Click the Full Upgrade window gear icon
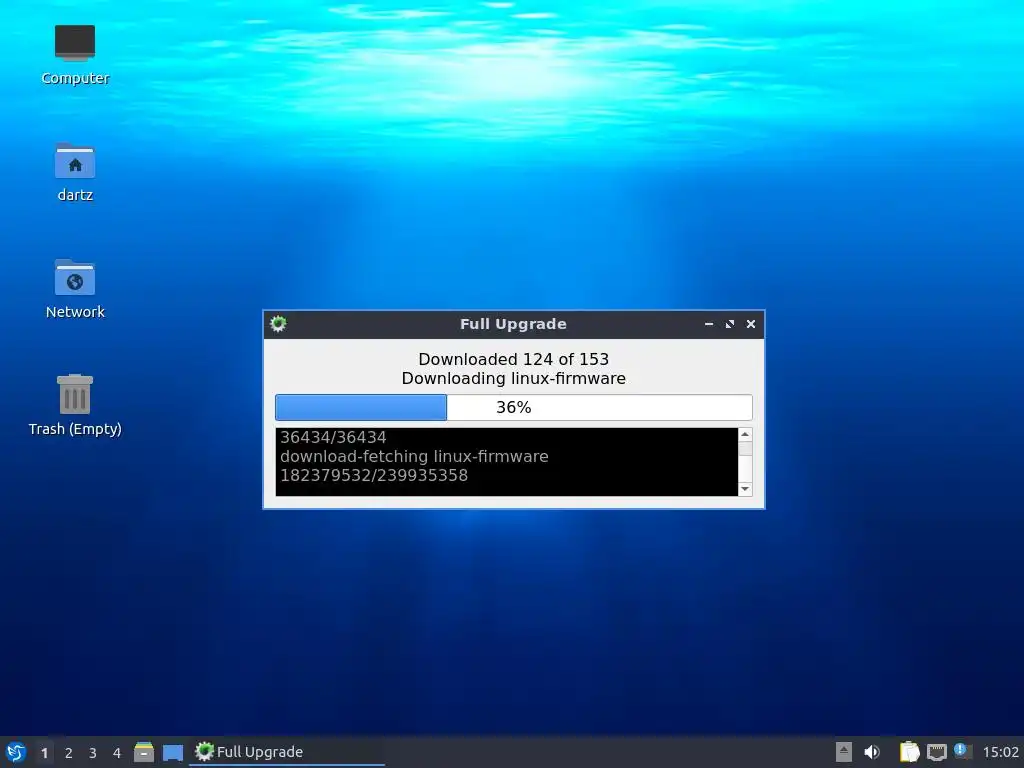Screen dimensions: 1024x768 pyautogui.click(x=278, y=324)
